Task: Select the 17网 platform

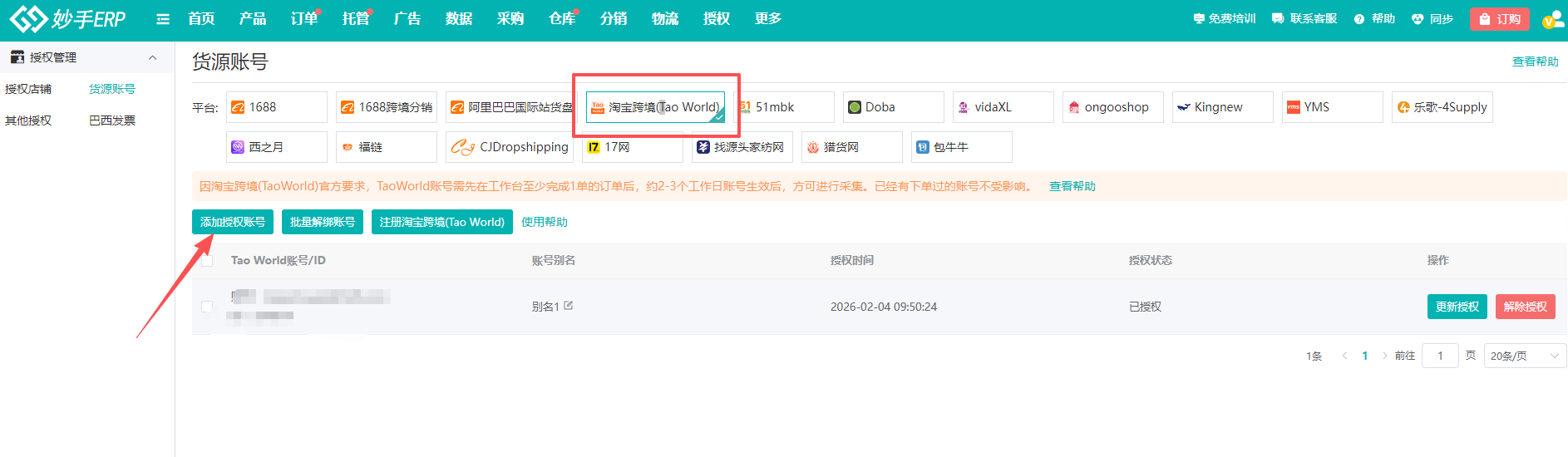Action: pos(633,147)
